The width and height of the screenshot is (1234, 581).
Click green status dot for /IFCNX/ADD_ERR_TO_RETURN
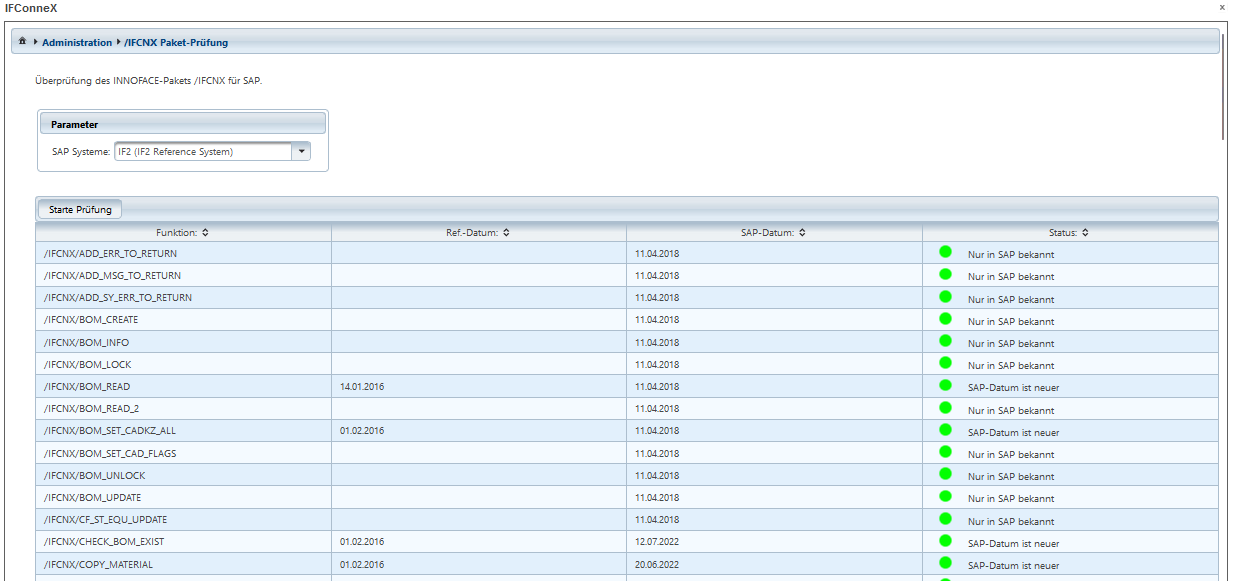(945, 252)
